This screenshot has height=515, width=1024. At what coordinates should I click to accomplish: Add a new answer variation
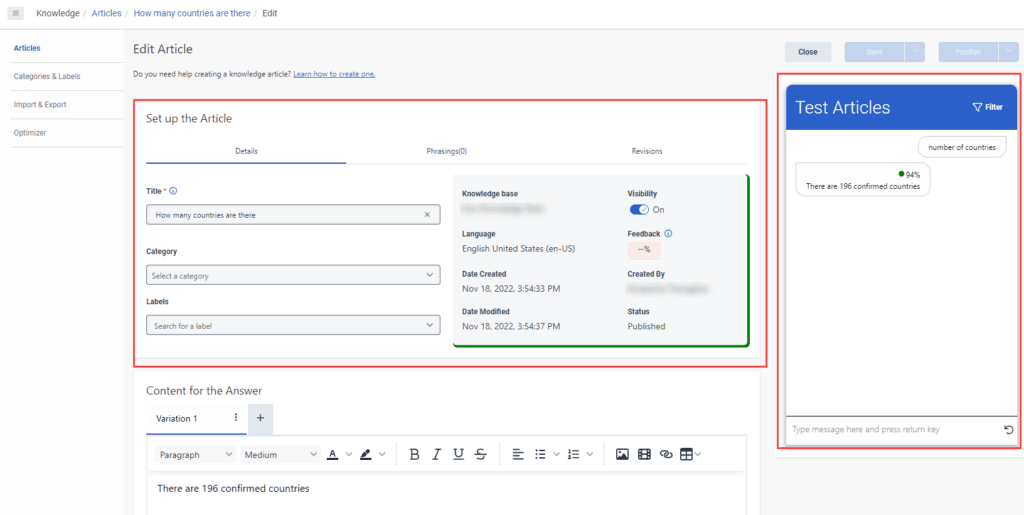(x=260, y=418)
